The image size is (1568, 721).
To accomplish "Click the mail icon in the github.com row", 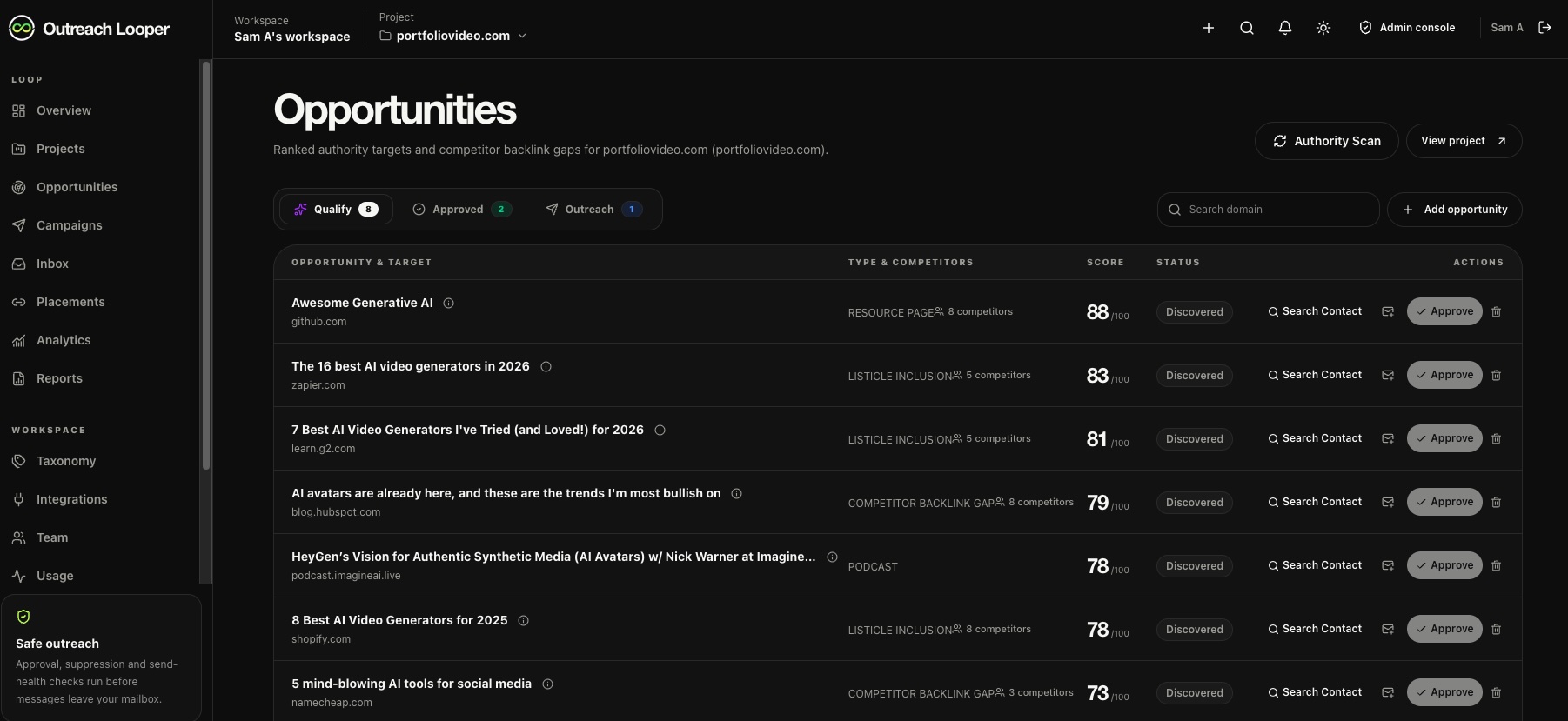I will [1388, 311].
